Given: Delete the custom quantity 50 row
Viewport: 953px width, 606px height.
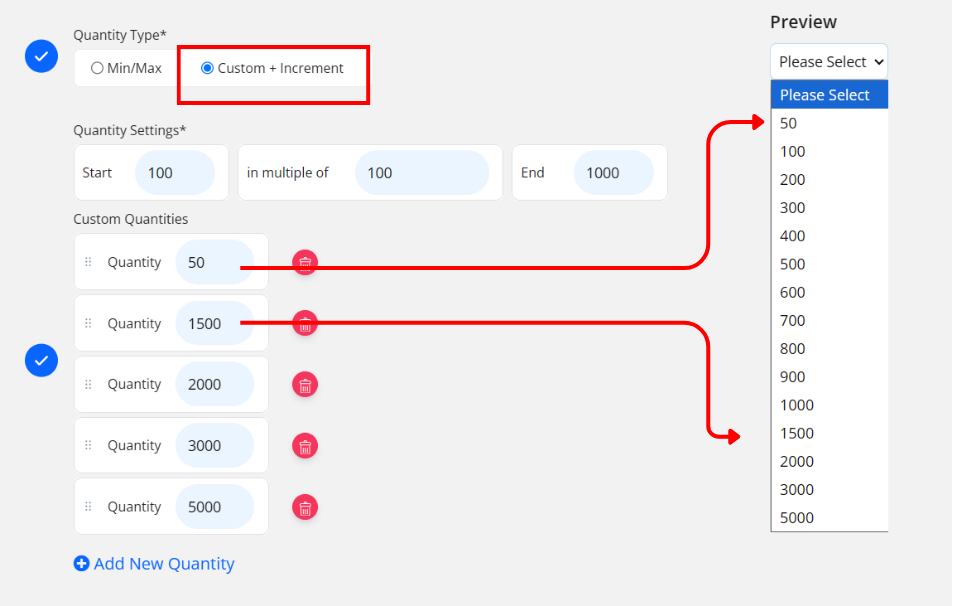Looking at the screenshot, I should coord(305,263).
